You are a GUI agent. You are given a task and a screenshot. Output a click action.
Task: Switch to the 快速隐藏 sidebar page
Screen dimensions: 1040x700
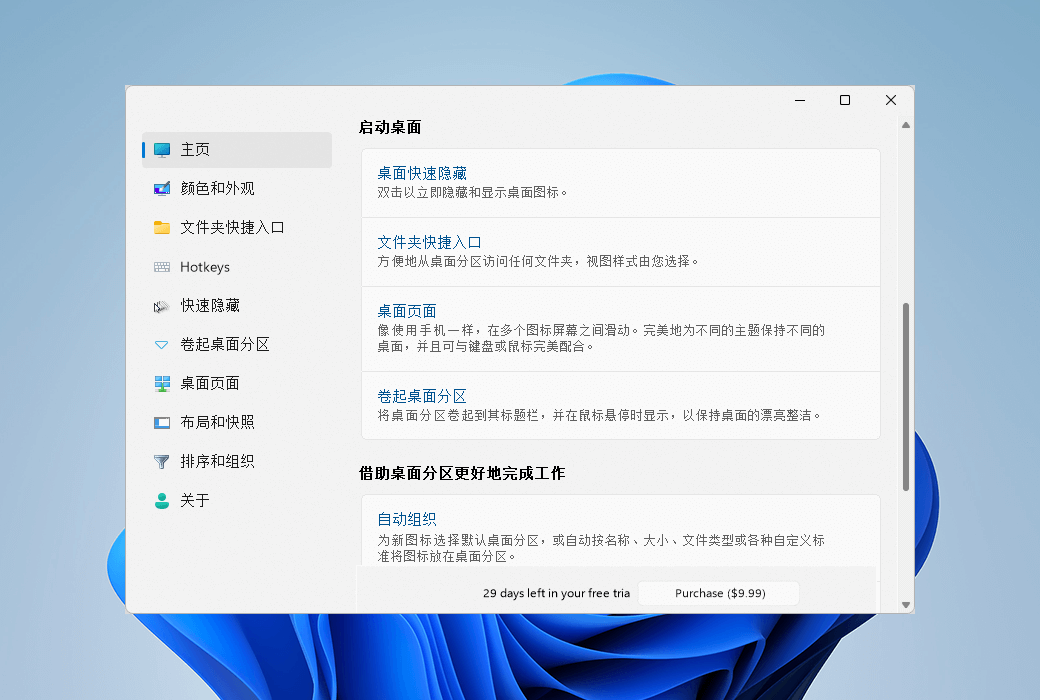tap(237, 306)
